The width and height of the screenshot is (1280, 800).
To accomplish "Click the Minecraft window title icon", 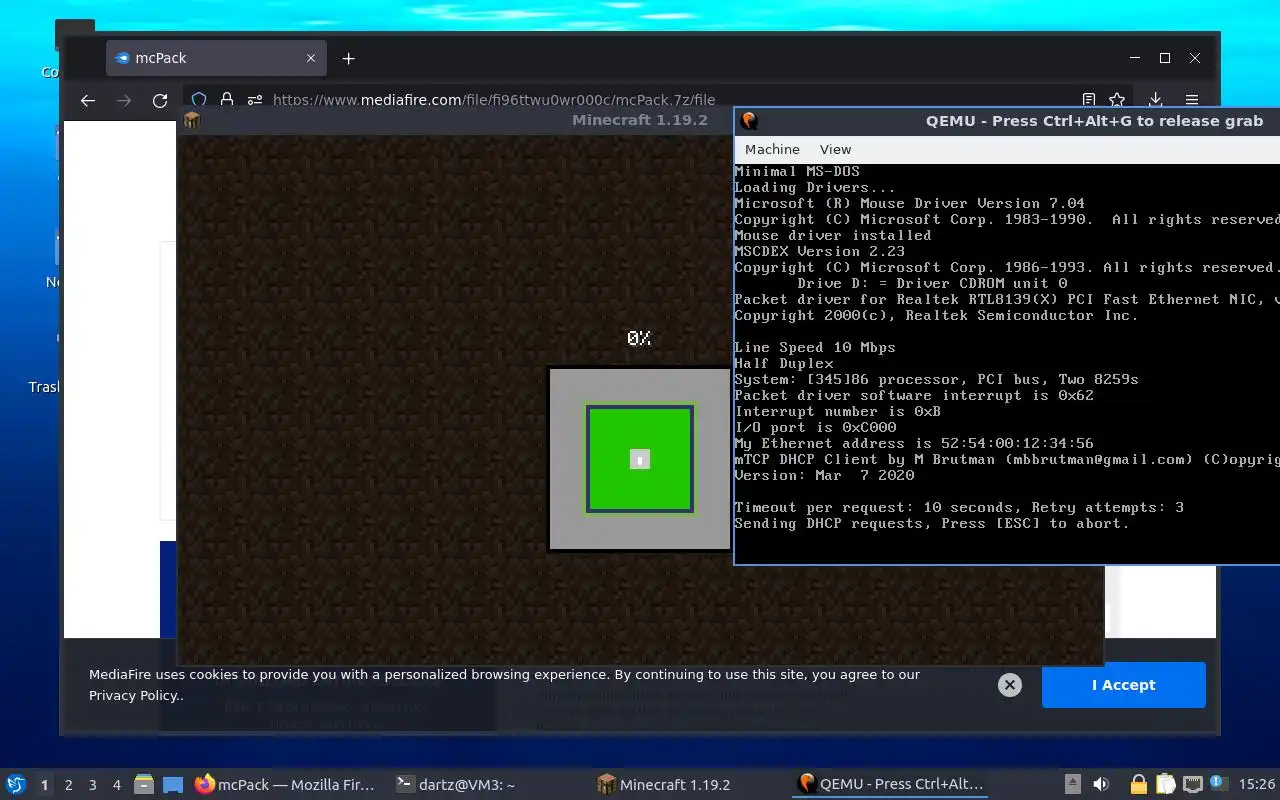I will tap(191, 121).
